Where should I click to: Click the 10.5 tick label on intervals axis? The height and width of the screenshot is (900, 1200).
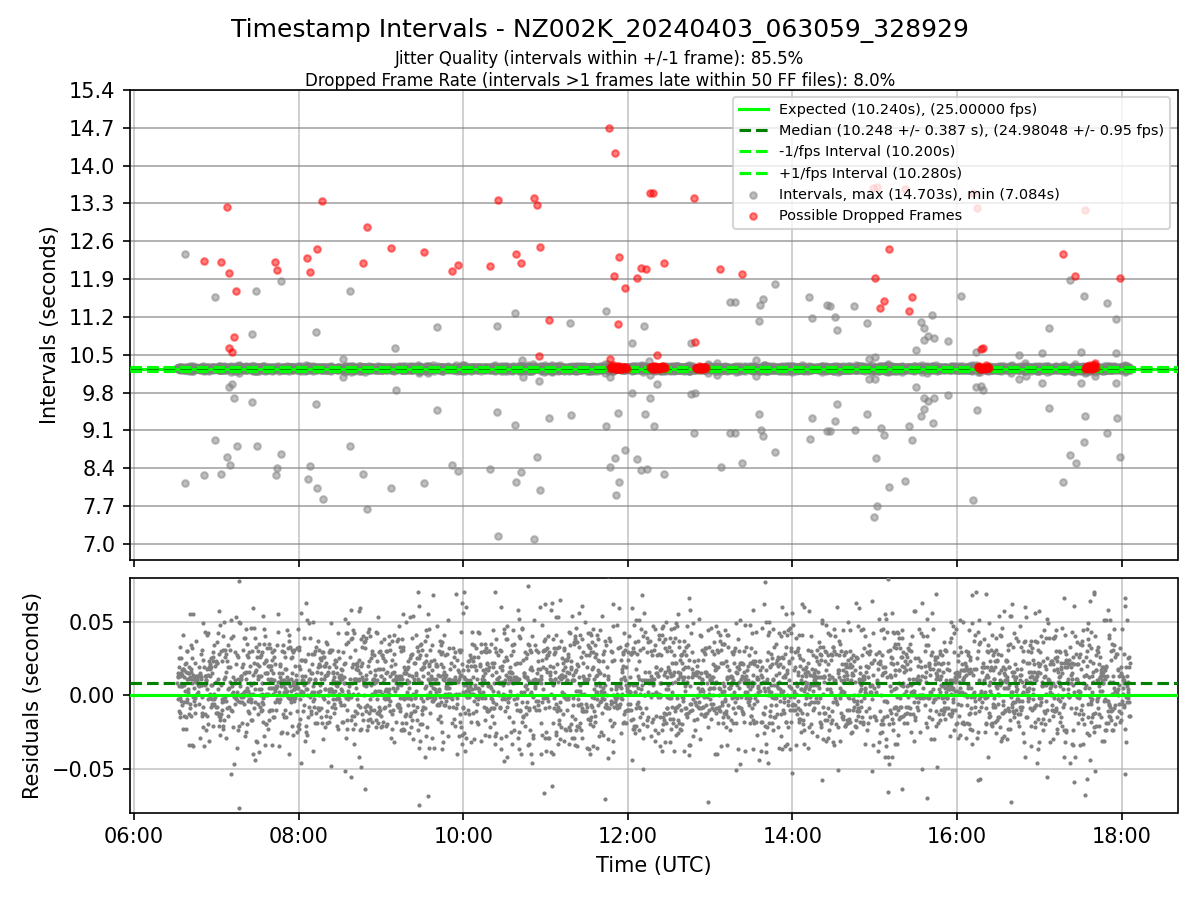[x=92, y=355]
